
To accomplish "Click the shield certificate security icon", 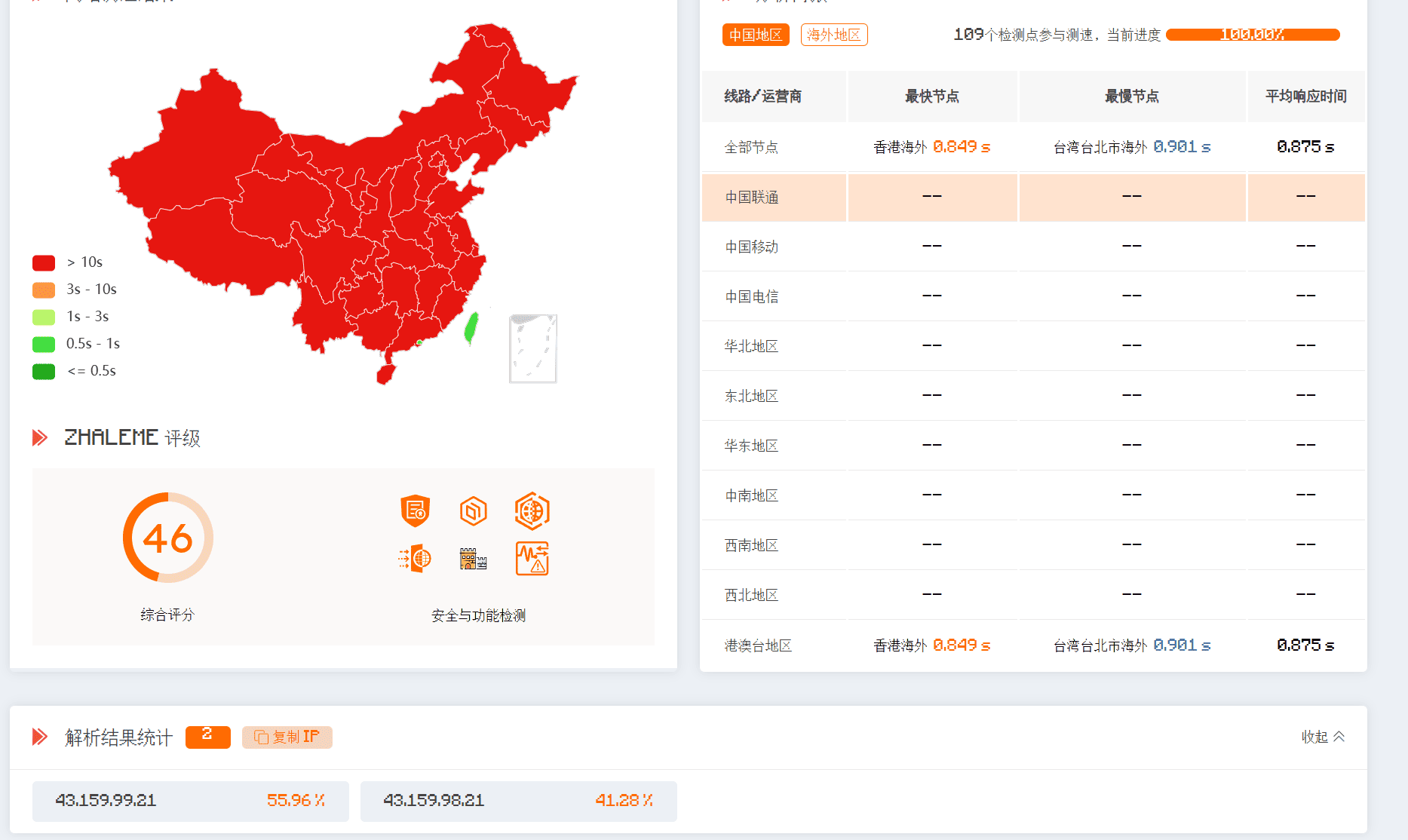I will [415, 511].
